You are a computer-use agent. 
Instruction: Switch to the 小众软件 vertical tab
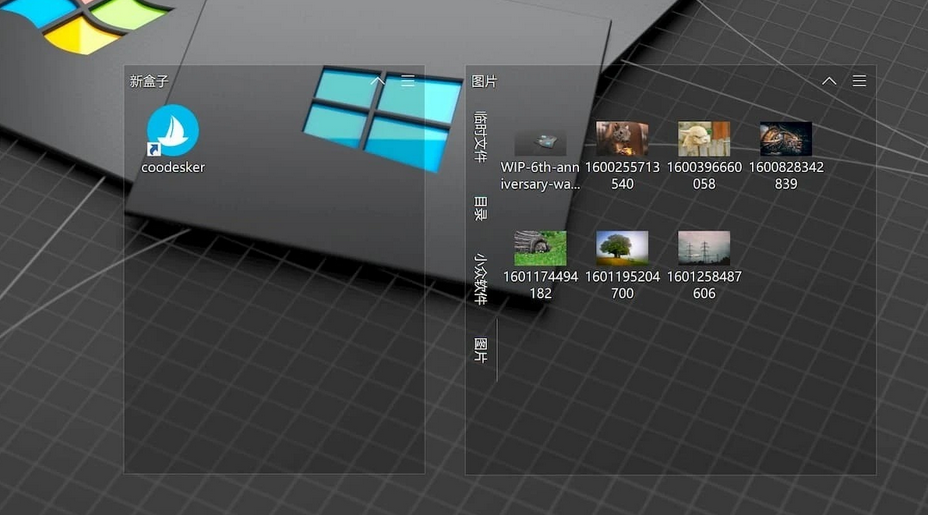481,279
